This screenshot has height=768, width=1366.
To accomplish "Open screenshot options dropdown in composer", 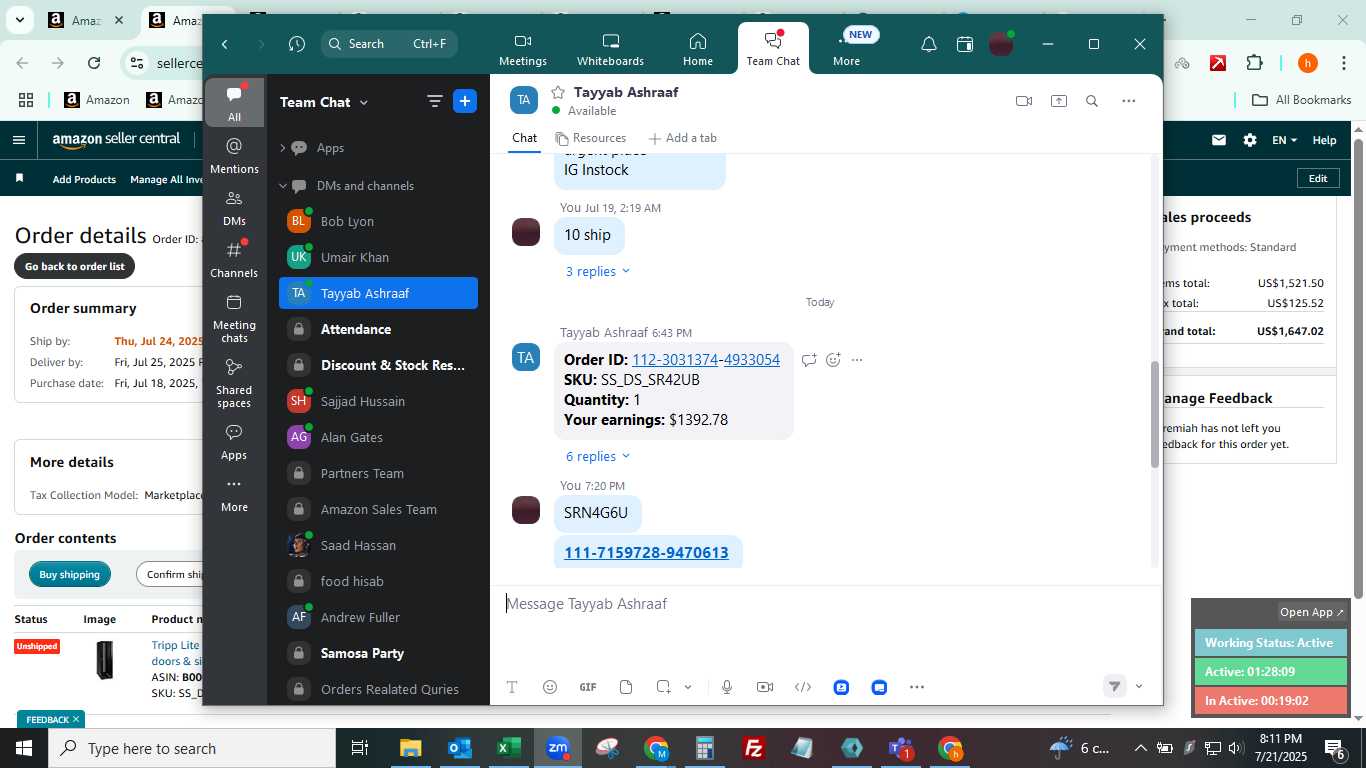I will click(x=688, y=687).
